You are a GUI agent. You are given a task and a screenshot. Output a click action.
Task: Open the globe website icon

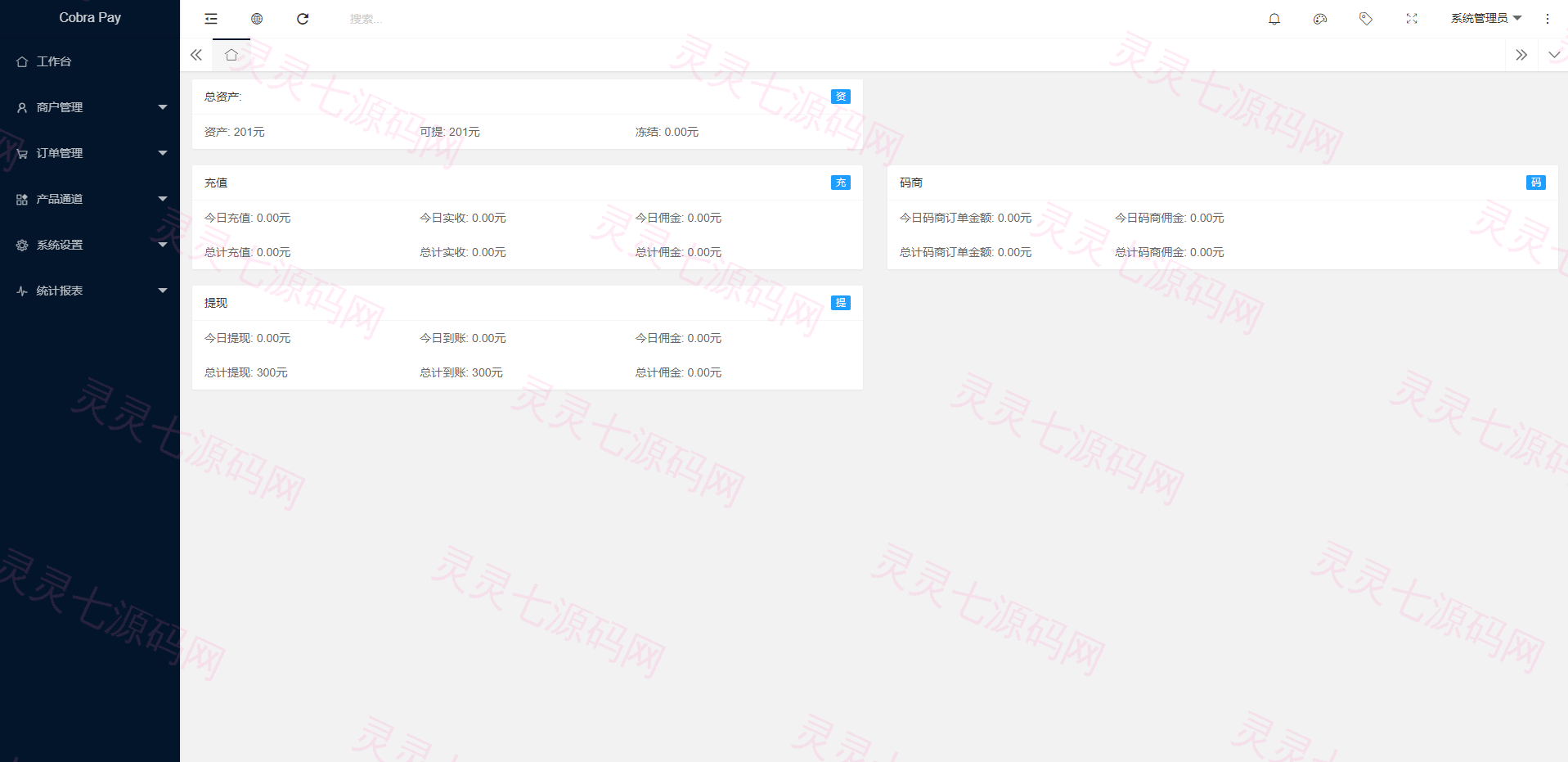[257, 19]
